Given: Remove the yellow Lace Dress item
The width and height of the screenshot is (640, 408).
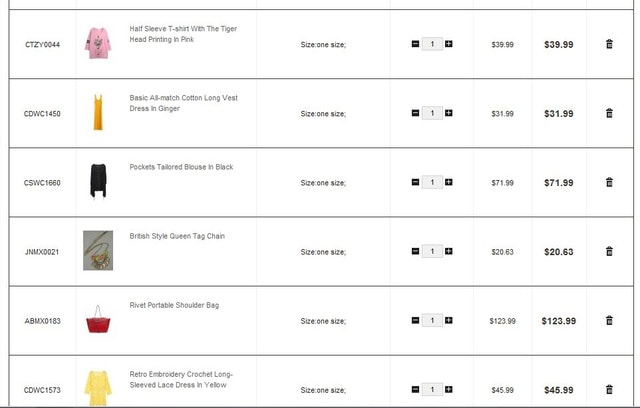Looking at the screenshot, I should pyautogui.click(x=609, y=389).
